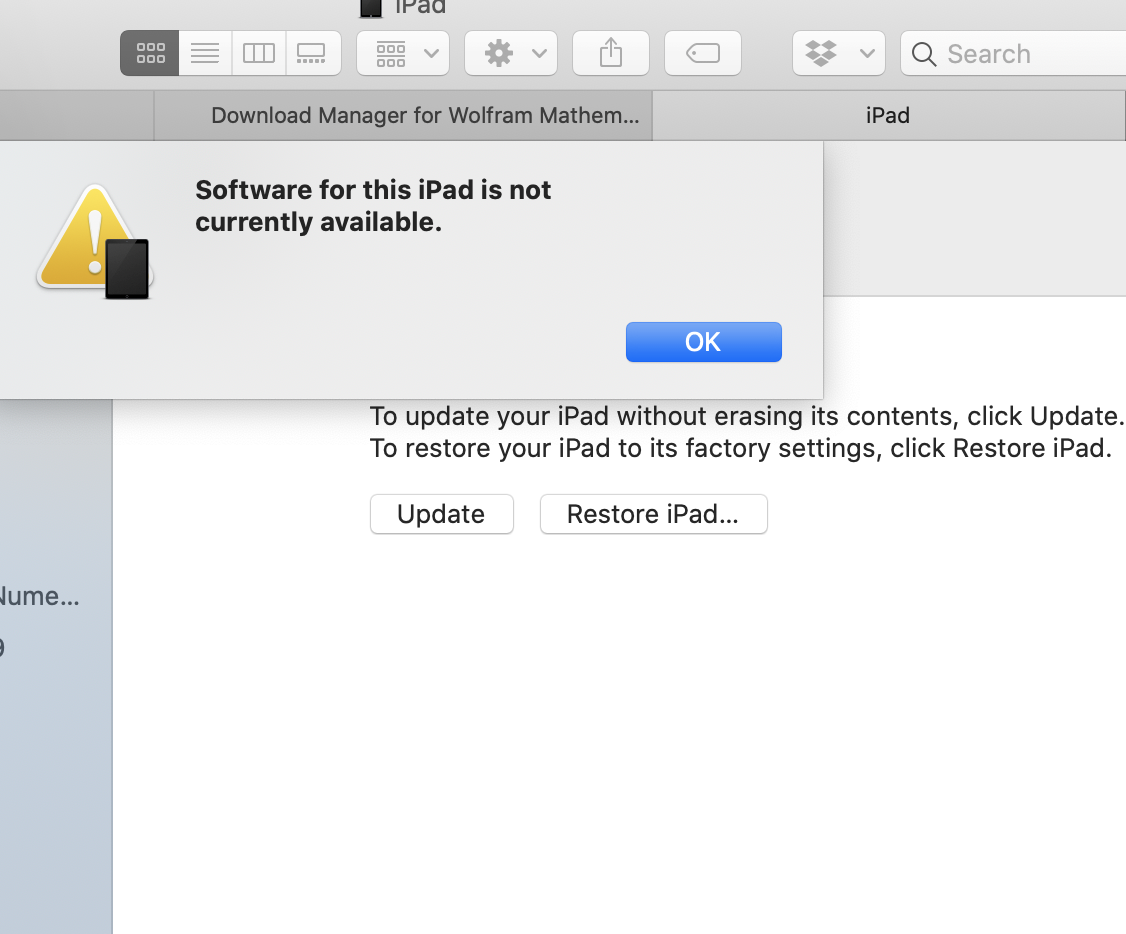This screenshot has width=1126, height=934.
Task: Switch to column view in Finder toolbar
Action: click(x=259, y=53)
